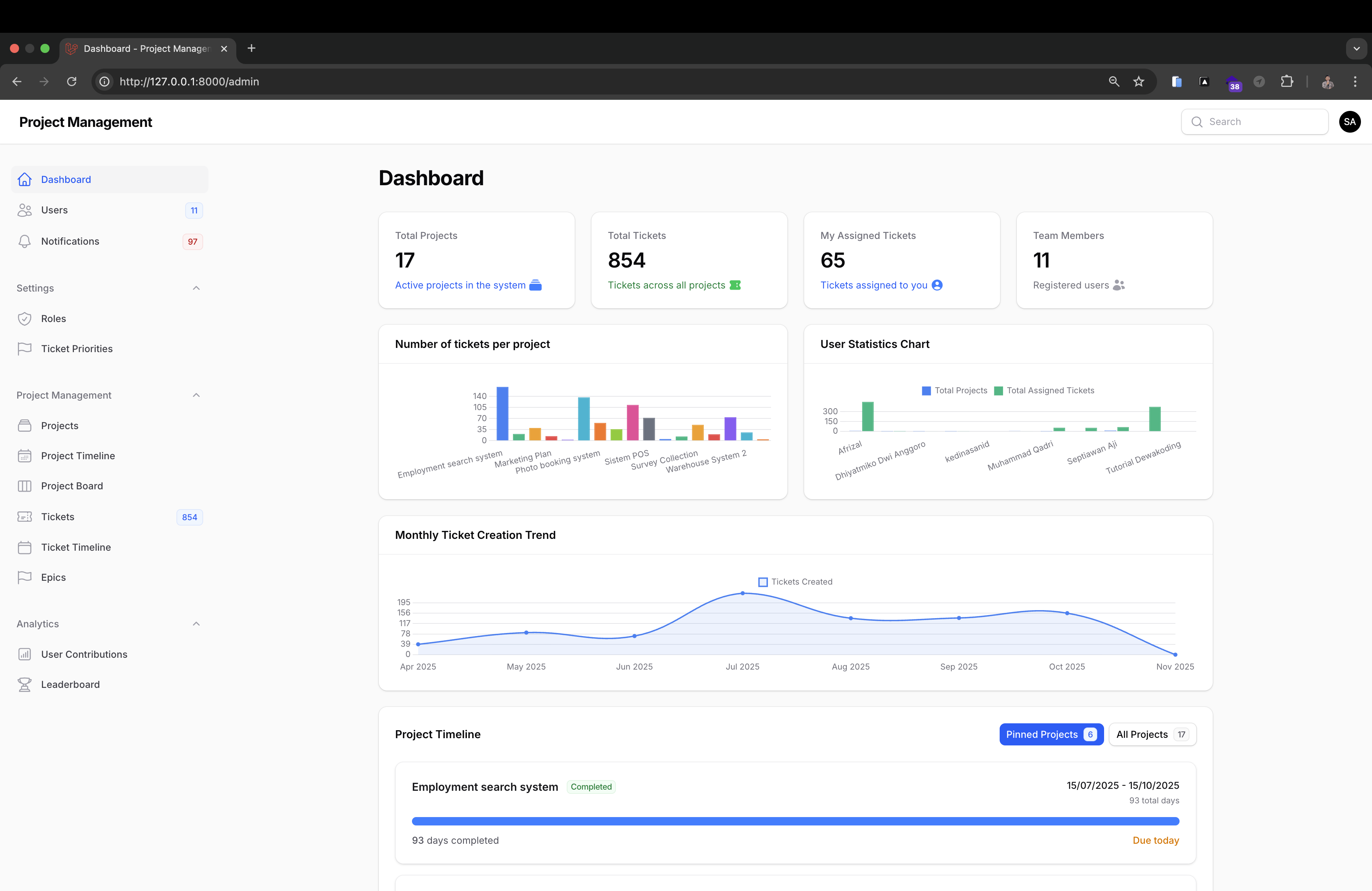
Task: Click the Tickets icon in sidebar
Action: pos(24,517)
